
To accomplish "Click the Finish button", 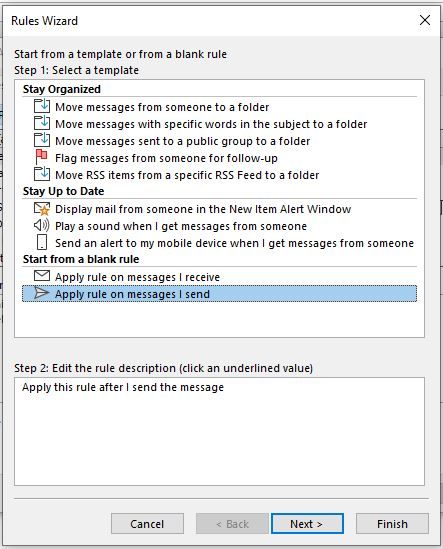I will (x=392, y=524).
